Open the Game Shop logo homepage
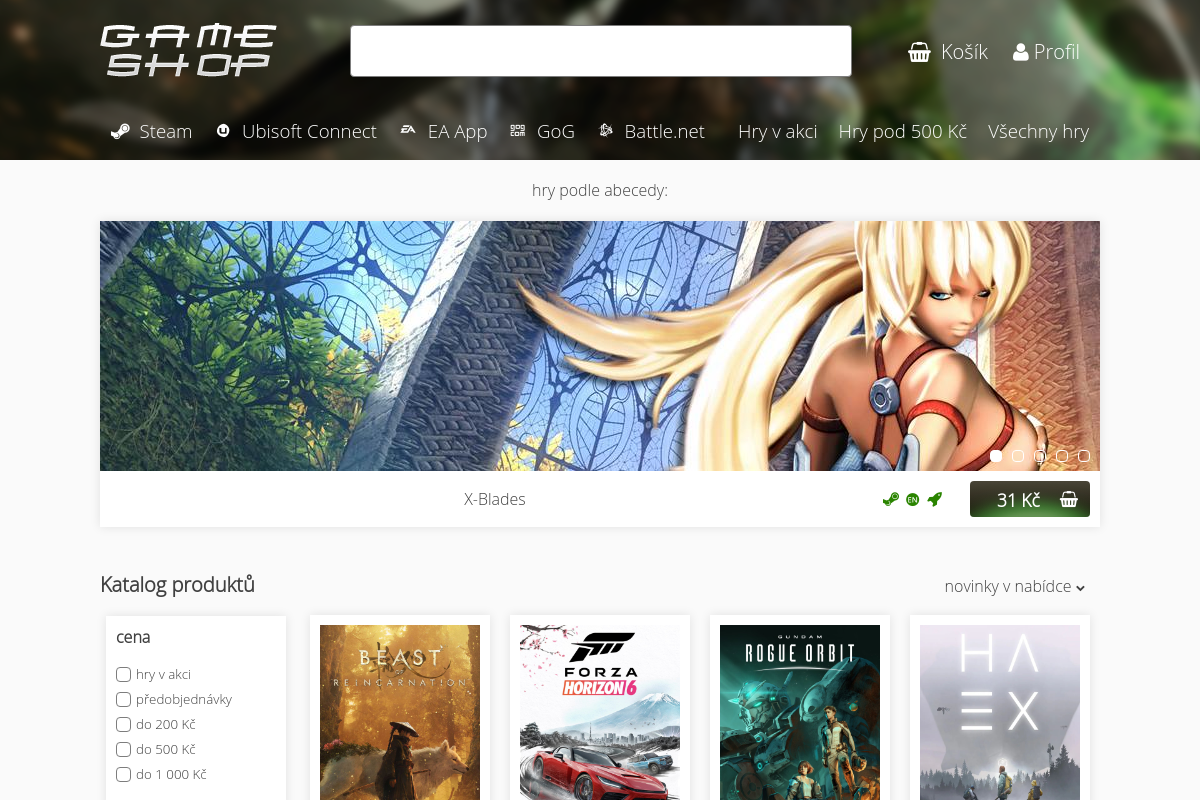This screenshot has height=800, width=1200. pos(188,51)
